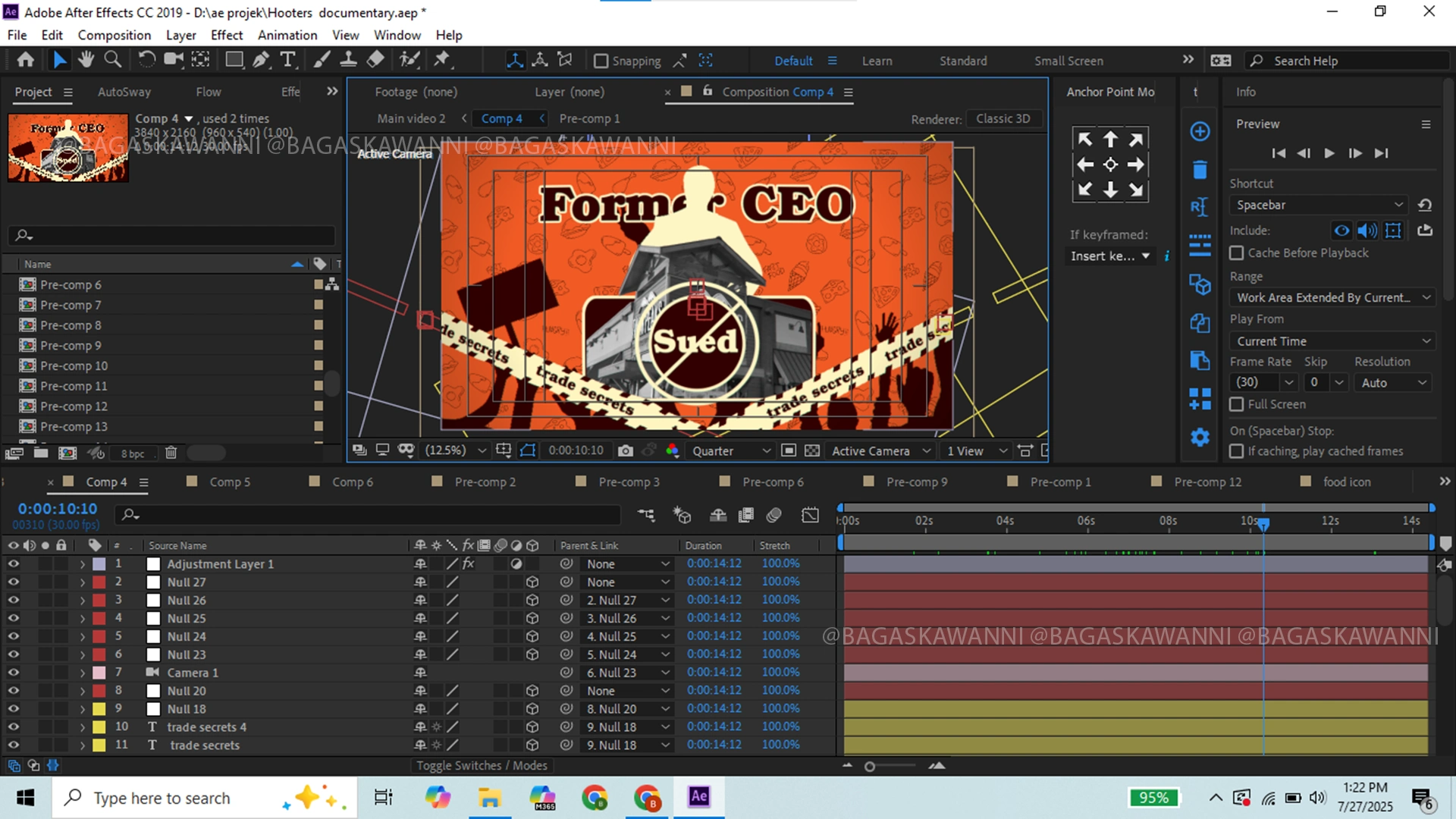Move anchor point to bottom-right arrow
Image resolution: width=1456 pixels, height=819 pixels.
[x=1135, y=190]
